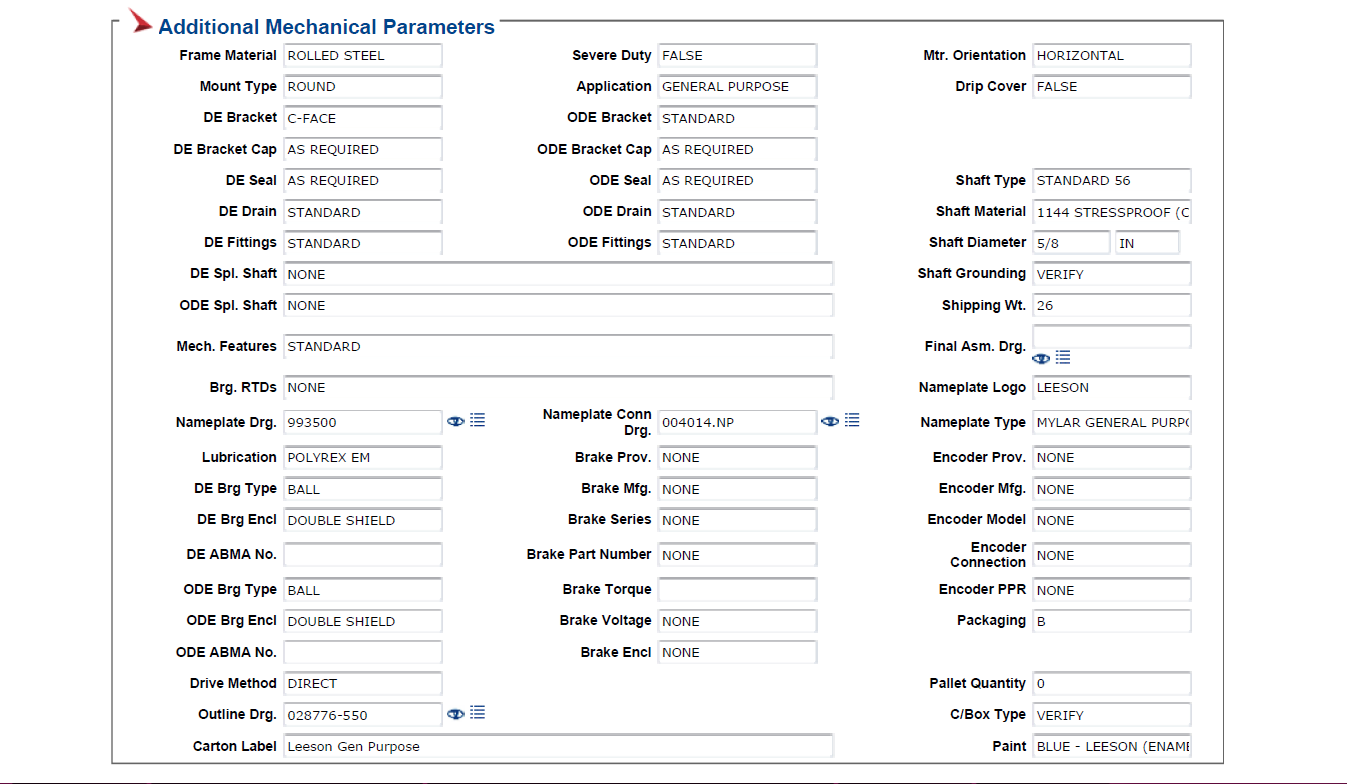Viewport: 1347px width, 784px height.
Task: Select the Nameplate Logo field LEESON
Action: 1112,388
